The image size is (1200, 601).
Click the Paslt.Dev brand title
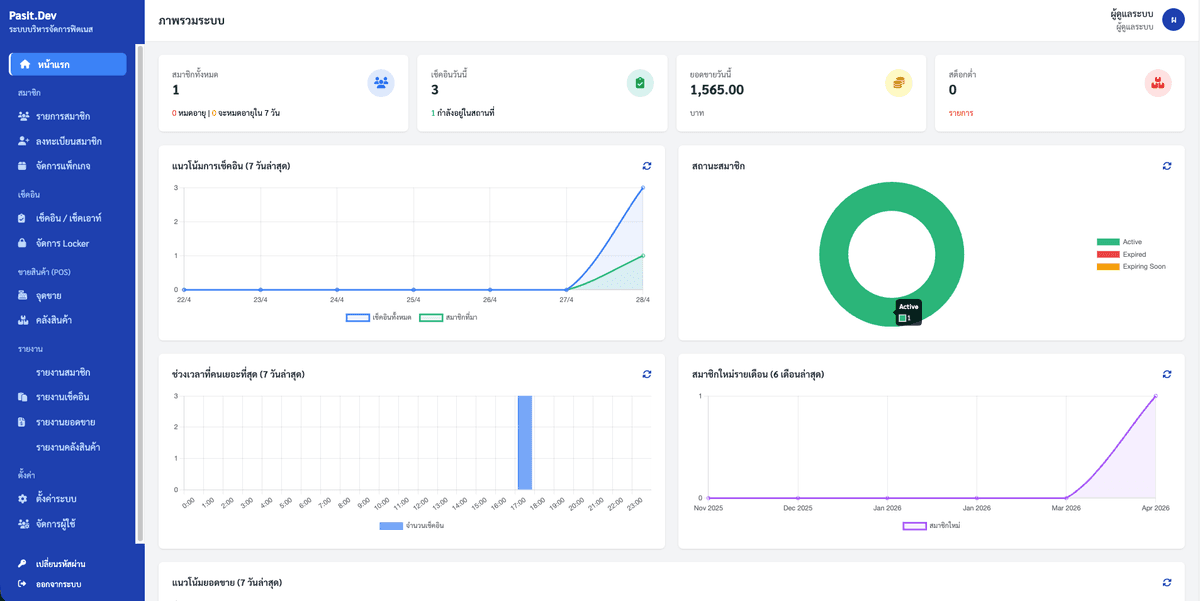[x=33, y=15]
